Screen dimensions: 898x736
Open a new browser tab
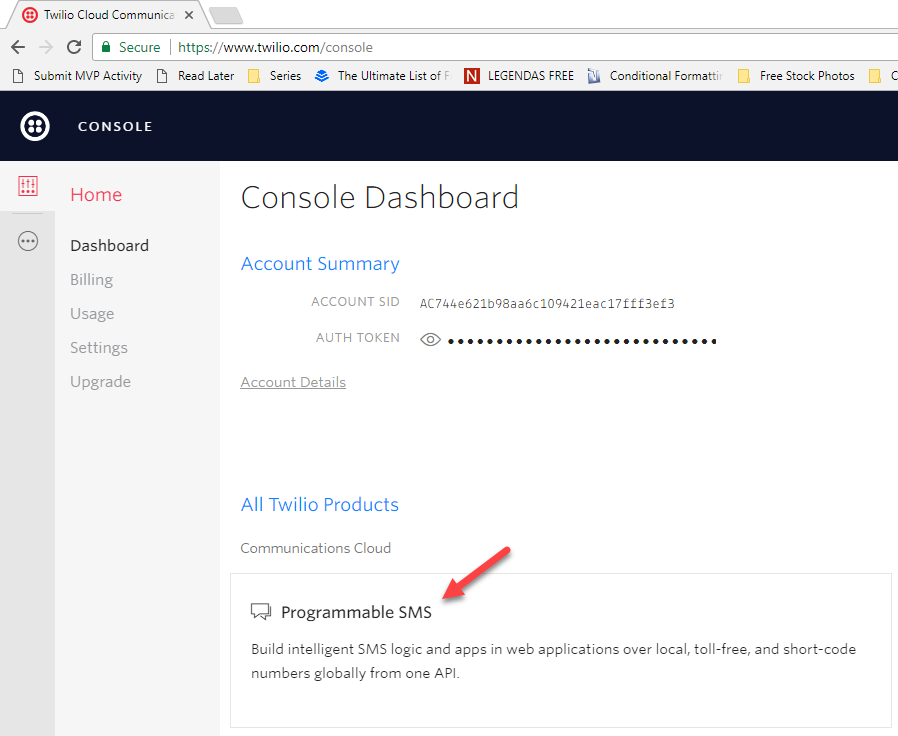pos(227,15)
